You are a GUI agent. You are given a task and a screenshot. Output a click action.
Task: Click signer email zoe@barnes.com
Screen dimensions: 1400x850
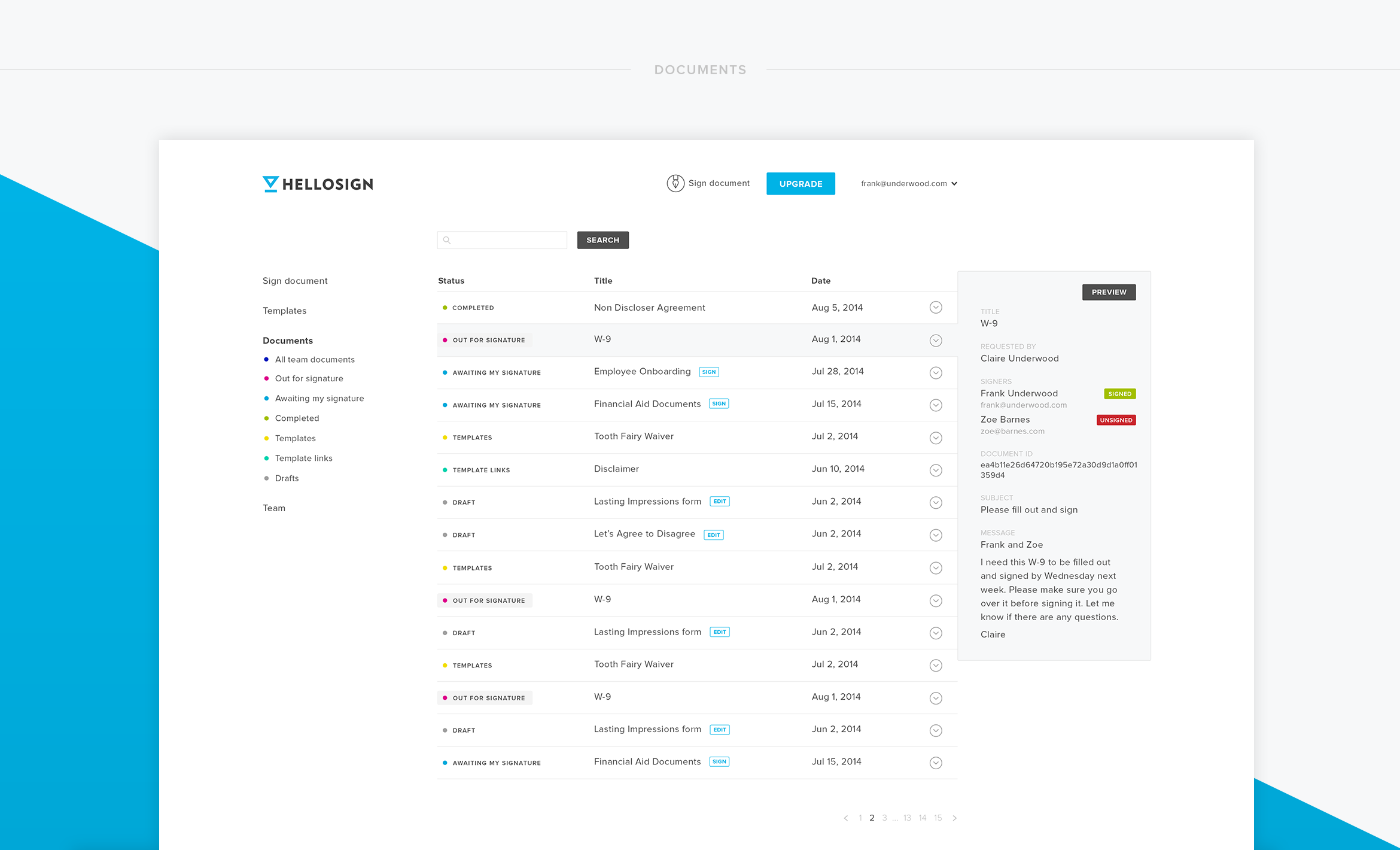coord(1012,432)
